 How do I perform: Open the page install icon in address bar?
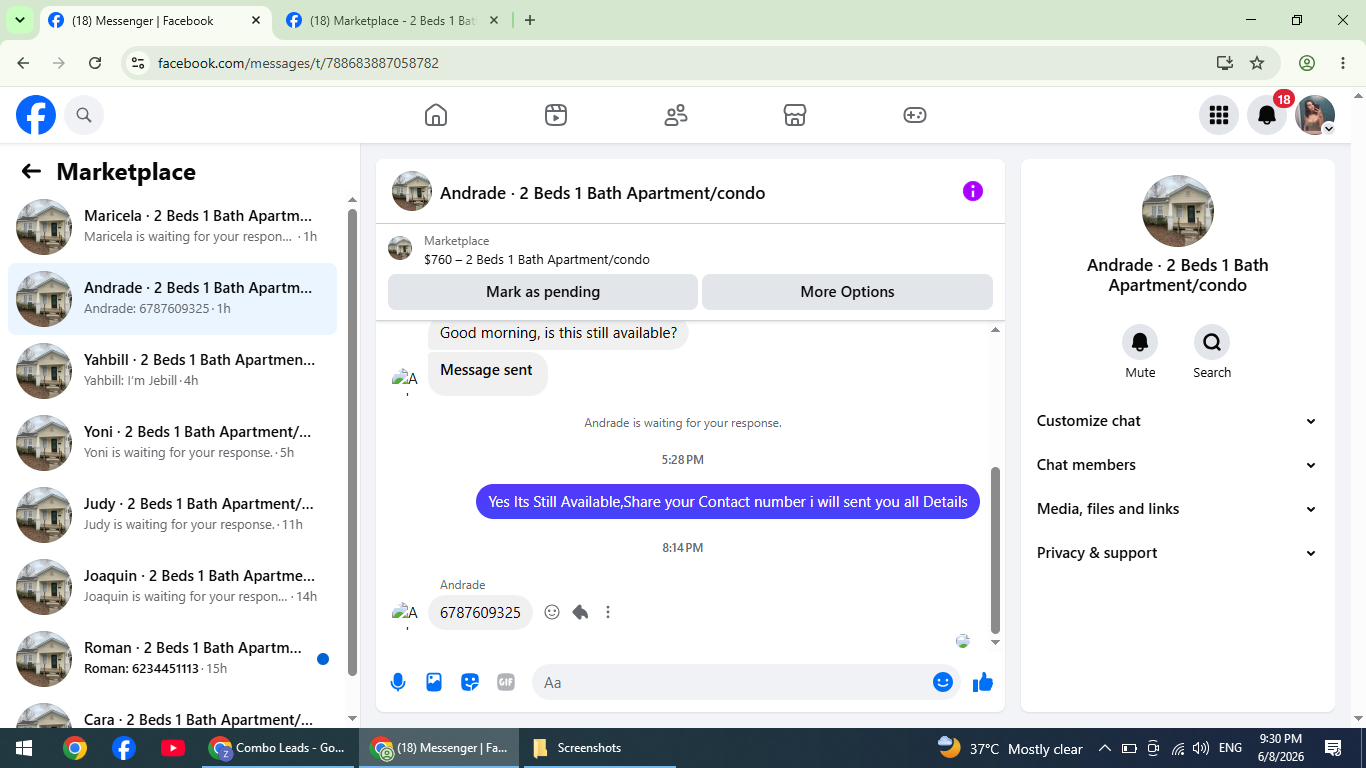click(1225, 63)
